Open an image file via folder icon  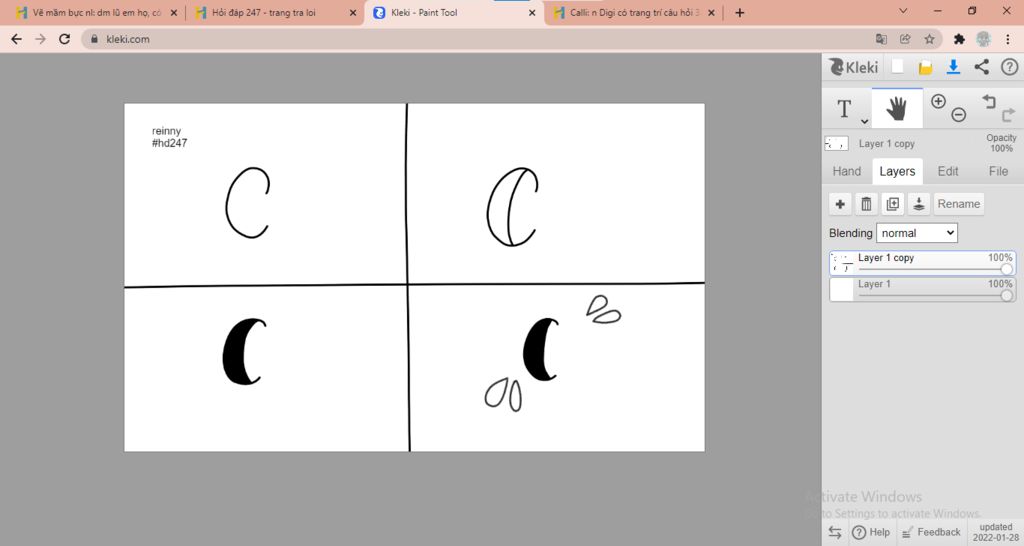[925, 67]
